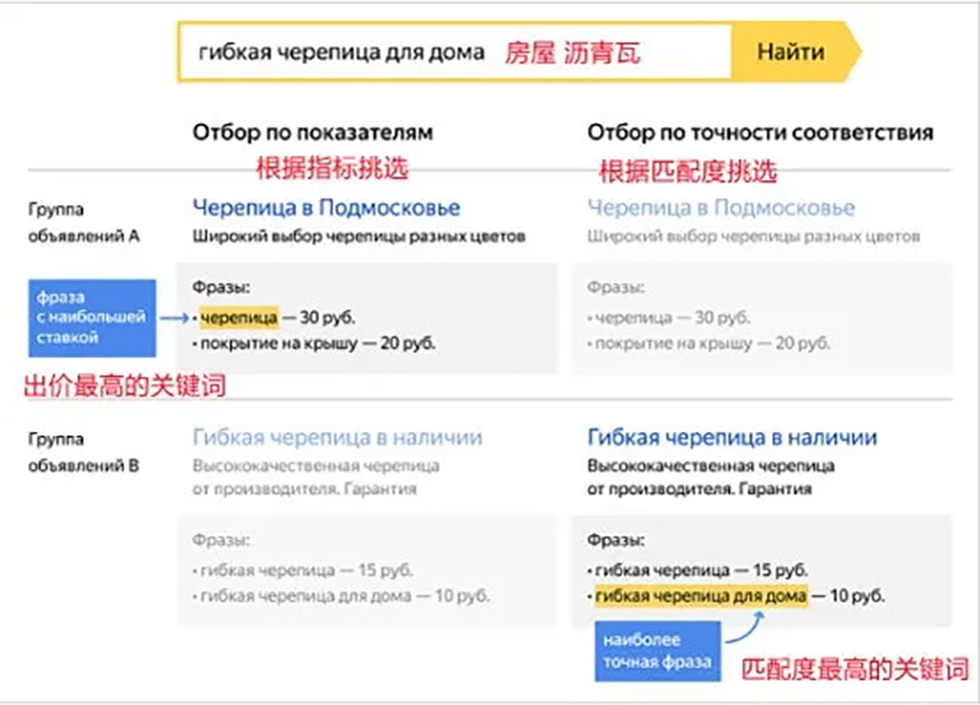Image resolution: width=980 pixels, height=705 pixels.
Task: Click blue callout фраза с наибольшей ставкой
Action: point(92,318)
